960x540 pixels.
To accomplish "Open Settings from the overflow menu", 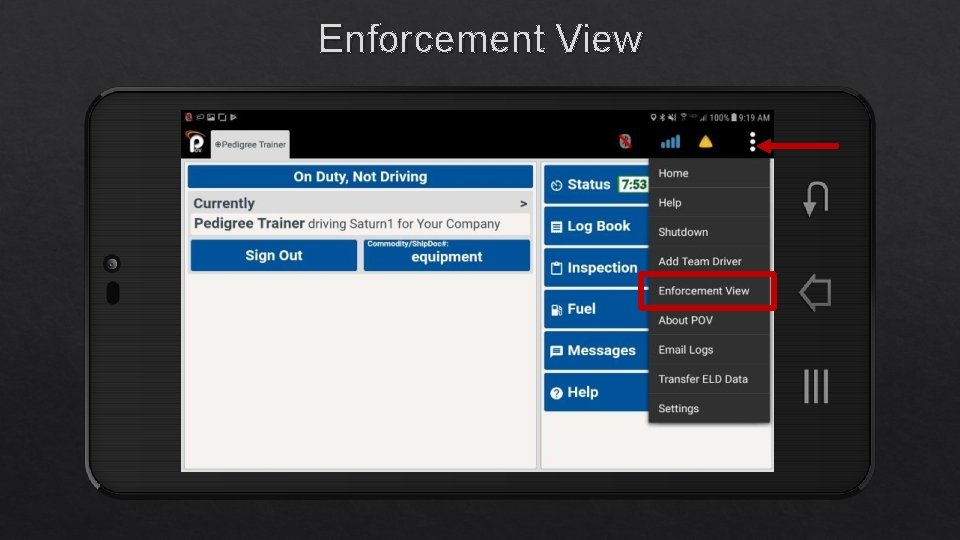I will pos(709,408).
